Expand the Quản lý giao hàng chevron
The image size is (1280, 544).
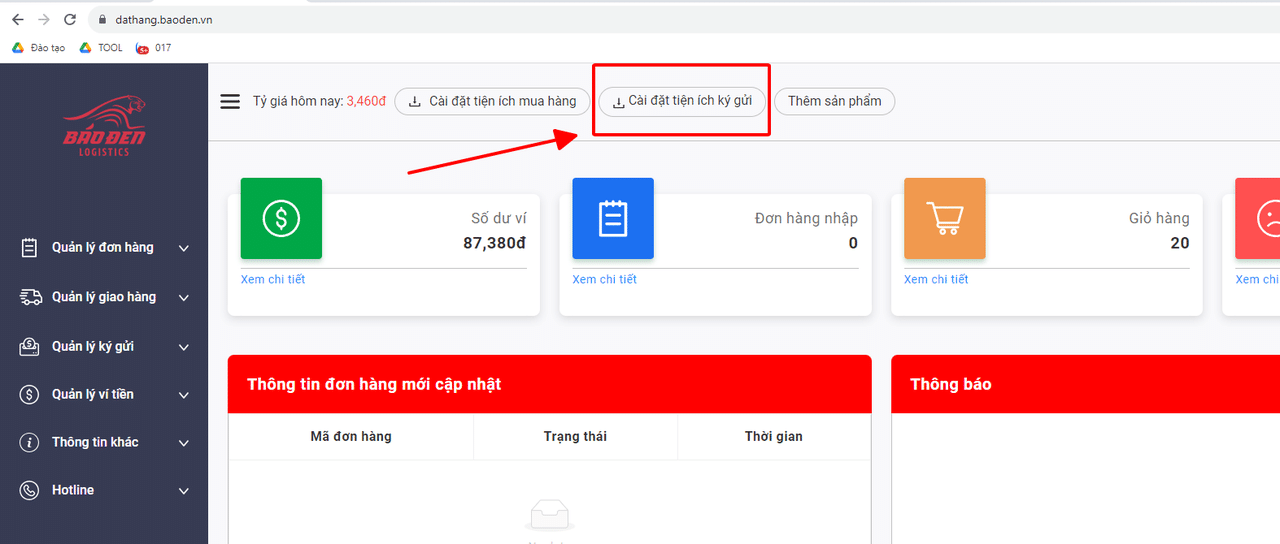click(x=184, y=297)
